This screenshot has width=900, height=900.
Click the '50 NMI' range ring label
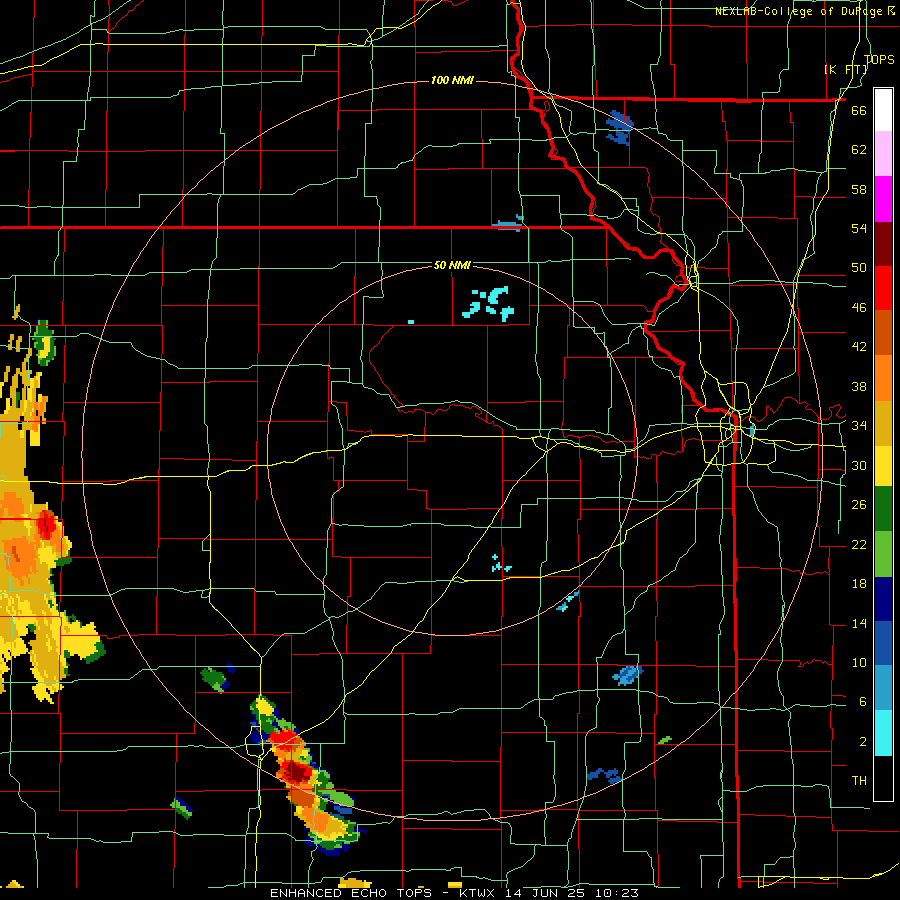(x=452, y=265)
